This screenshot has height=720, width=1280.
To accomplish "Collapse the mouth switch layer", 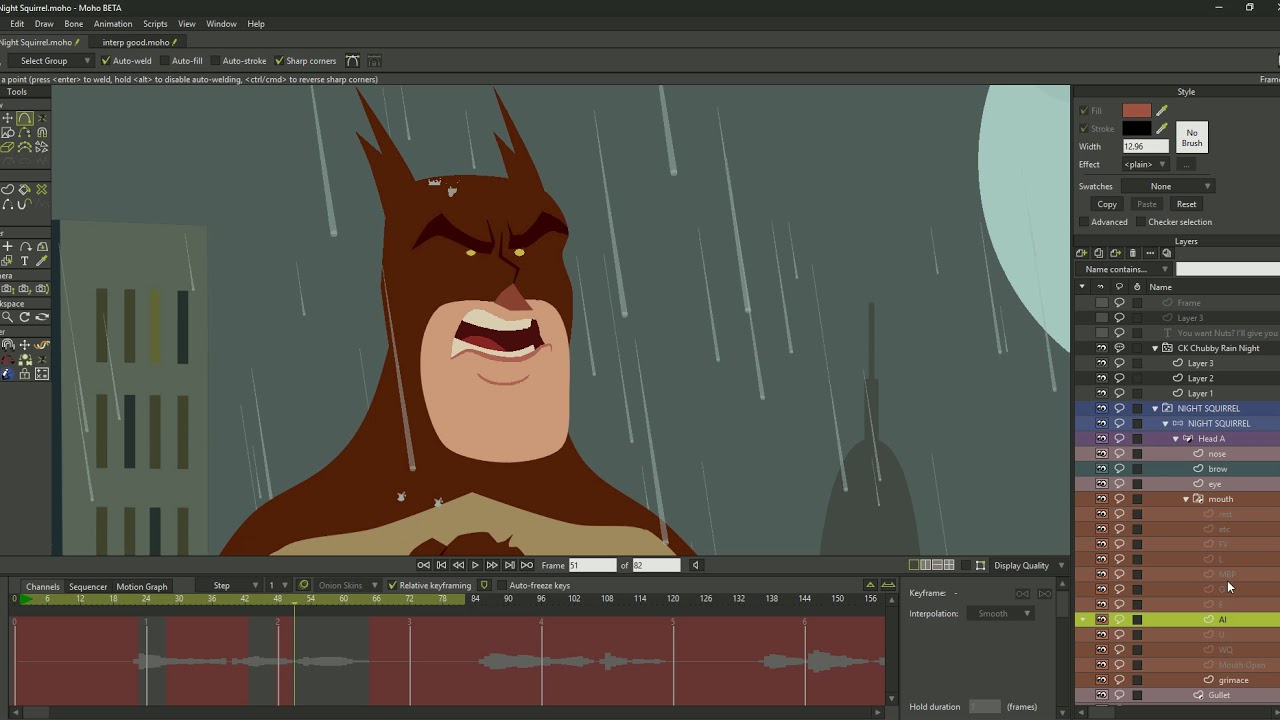I will [1186, 499].
